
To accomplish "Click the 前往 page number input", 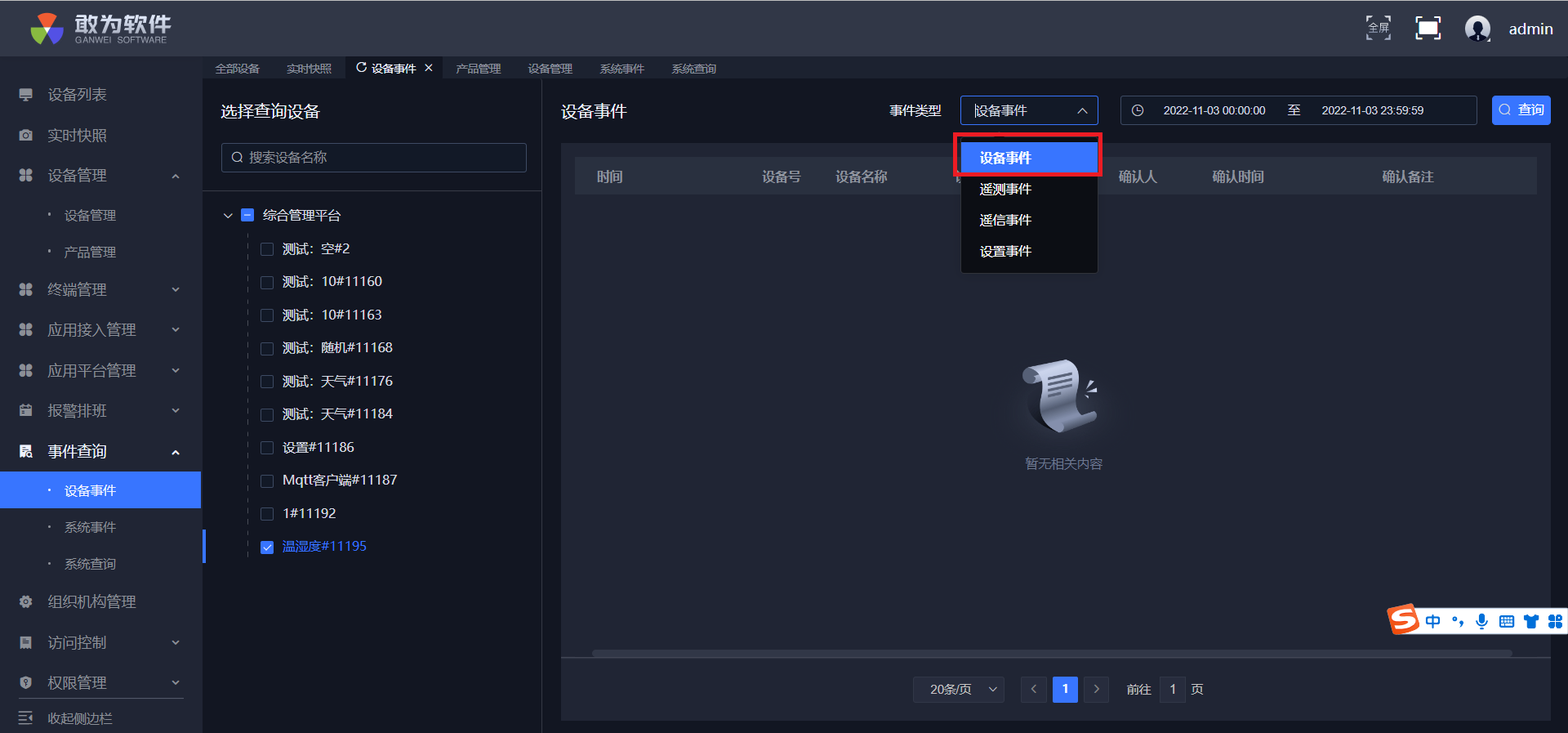I will click(x=1173, y=689).
